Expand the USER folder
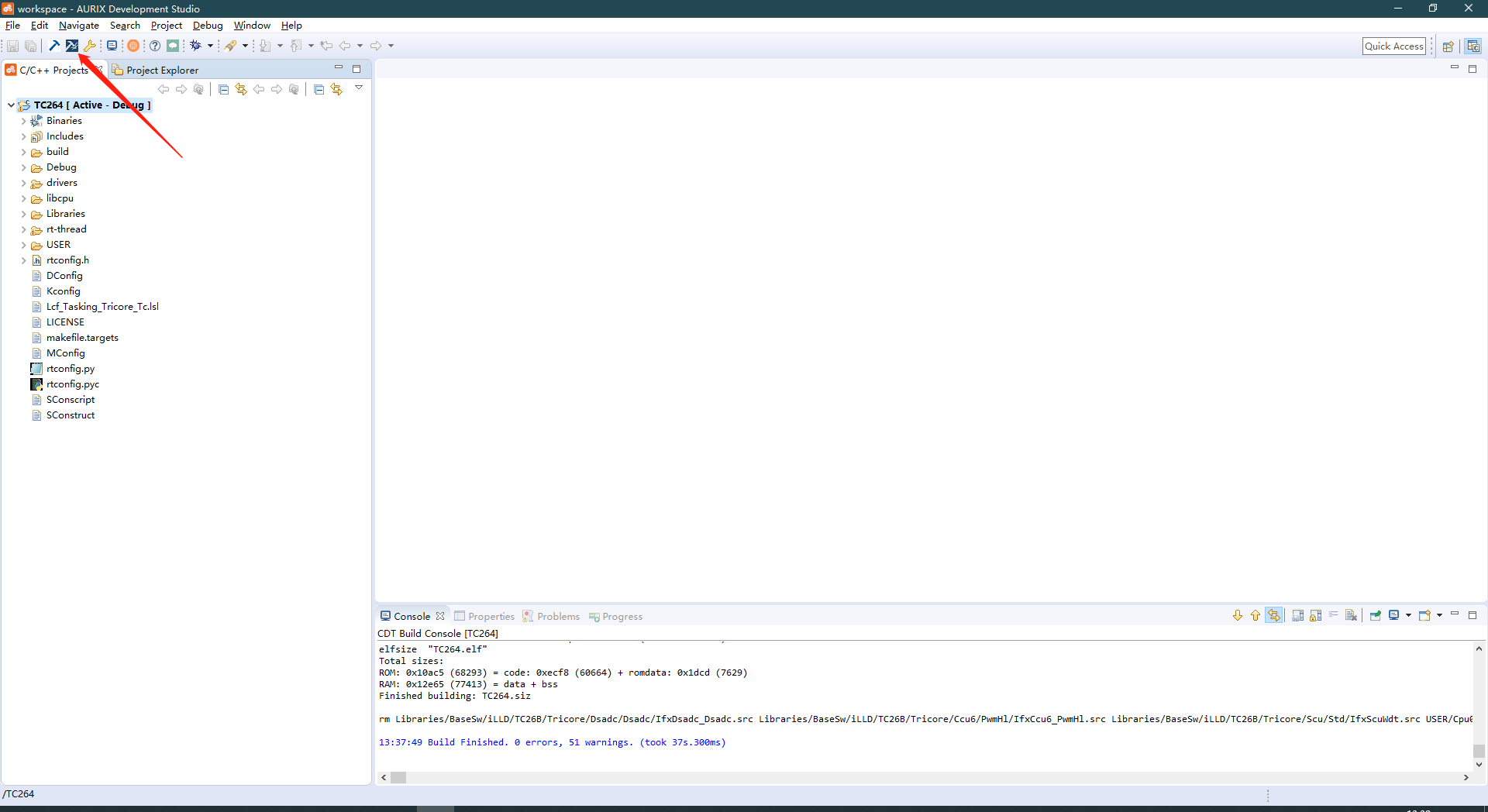Image resolution: width=1488 pixels, height=812 pixels. [x=23, y=245]
